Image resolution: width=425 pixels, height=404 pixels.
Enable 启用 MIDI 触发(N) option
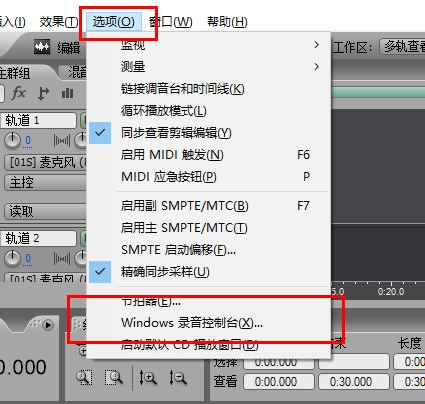click(x=209, y=155)
